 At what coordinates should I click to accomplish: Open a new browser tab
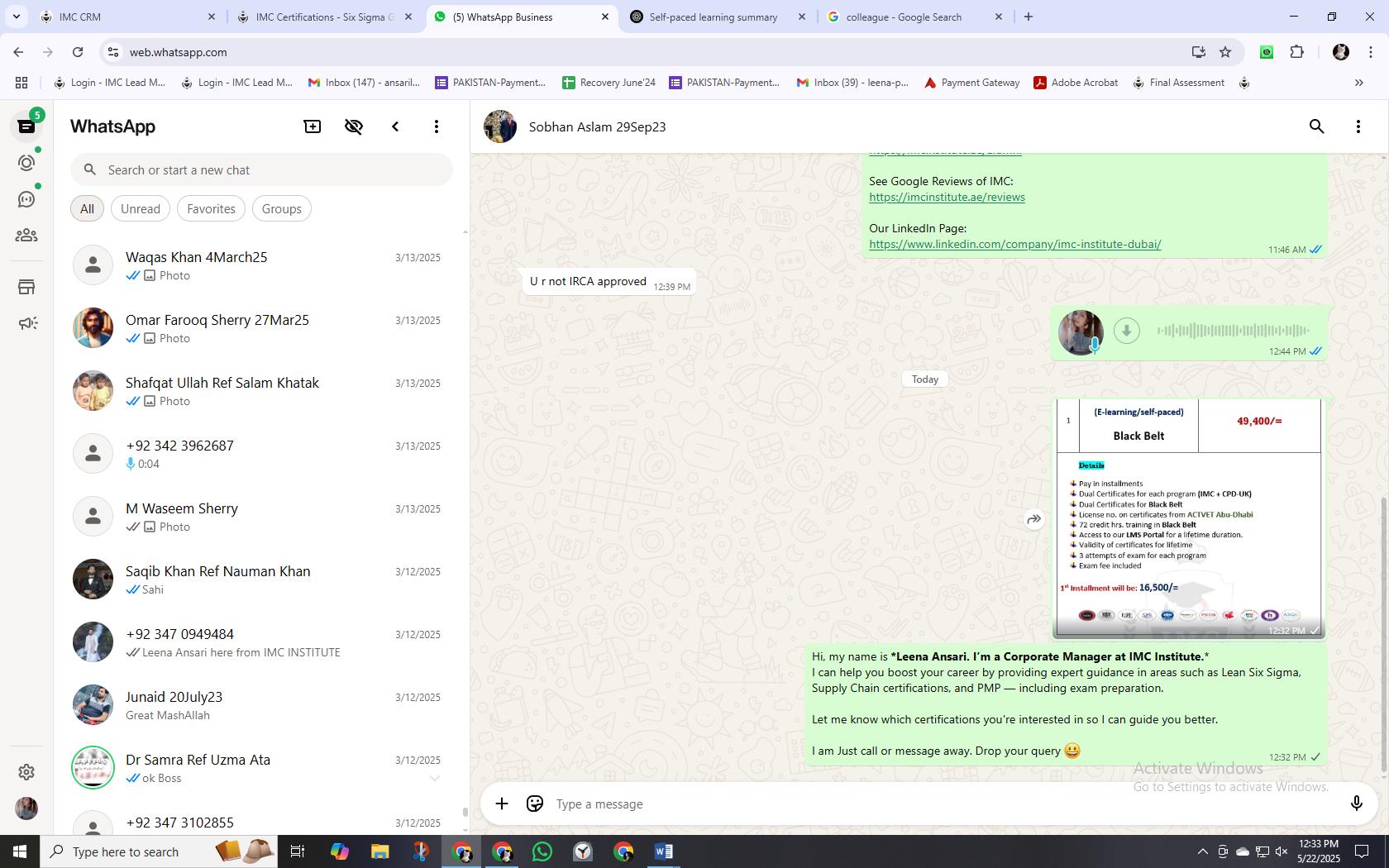pyautogui.click(x=1029, y=17)
